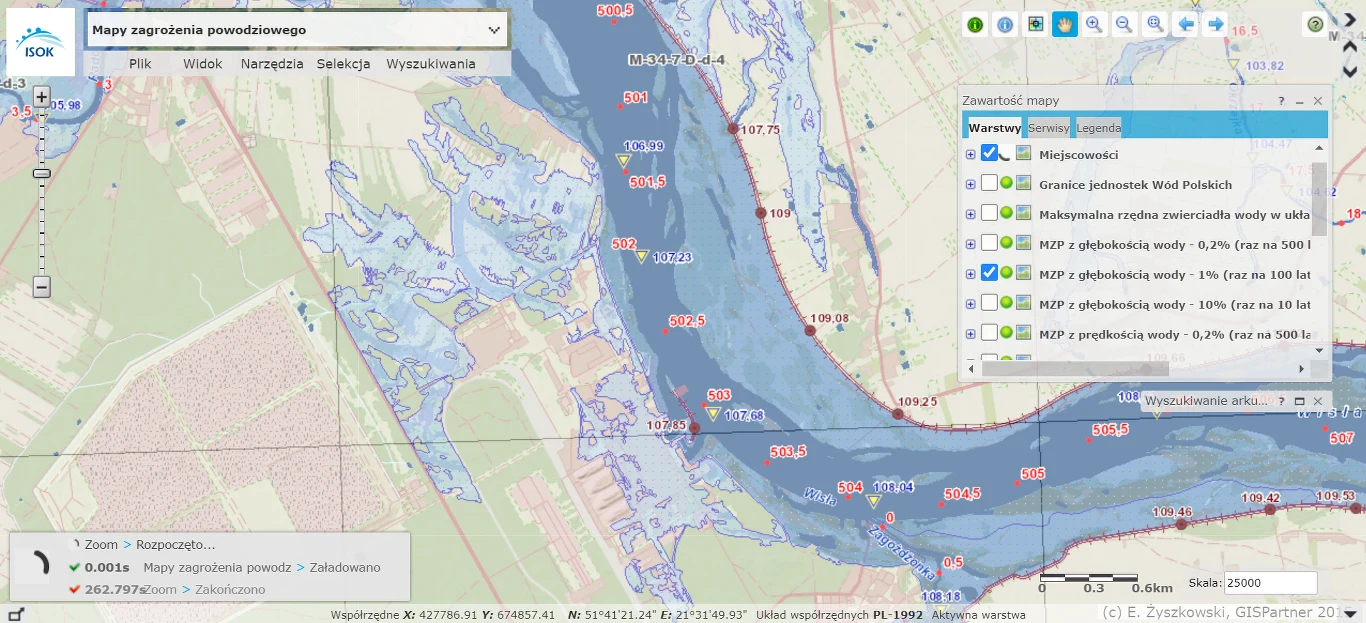1366x623 pixels.
Task: Click the question mark in Zawartość mapy header
Action: click(x=1281, y=101)
